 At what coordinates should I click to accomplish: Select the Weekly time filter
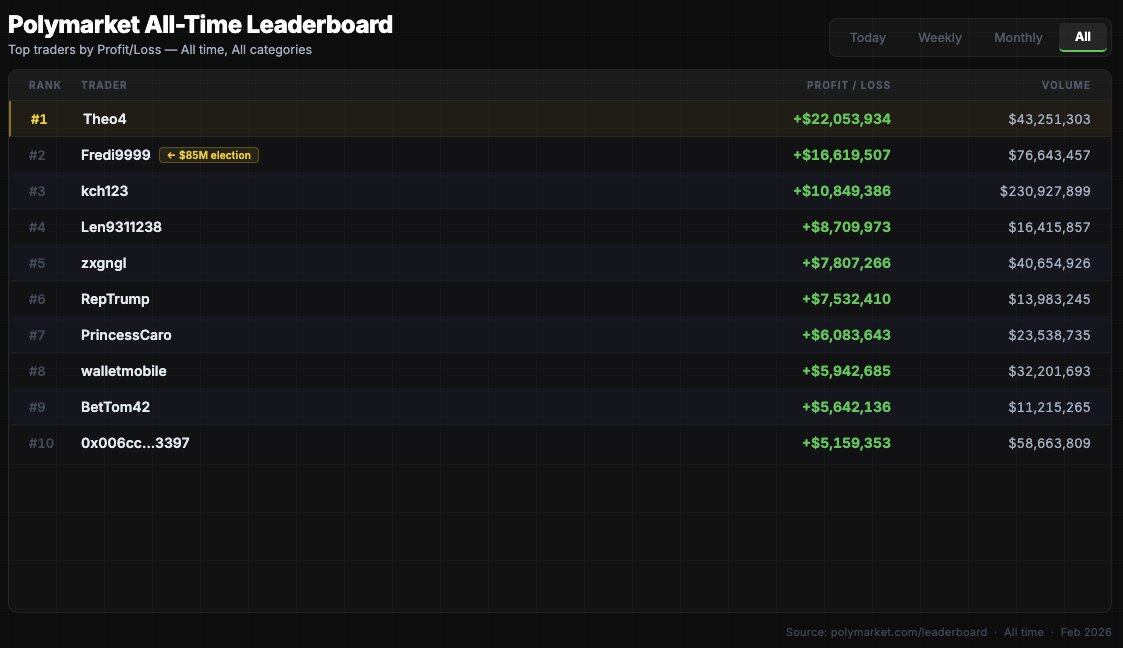939,37
